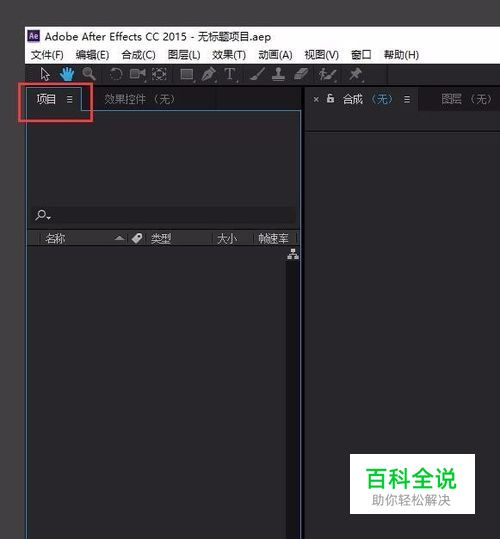Click the project panel vertical scrollbar
The image size is (500, 539).
[292, 399]
